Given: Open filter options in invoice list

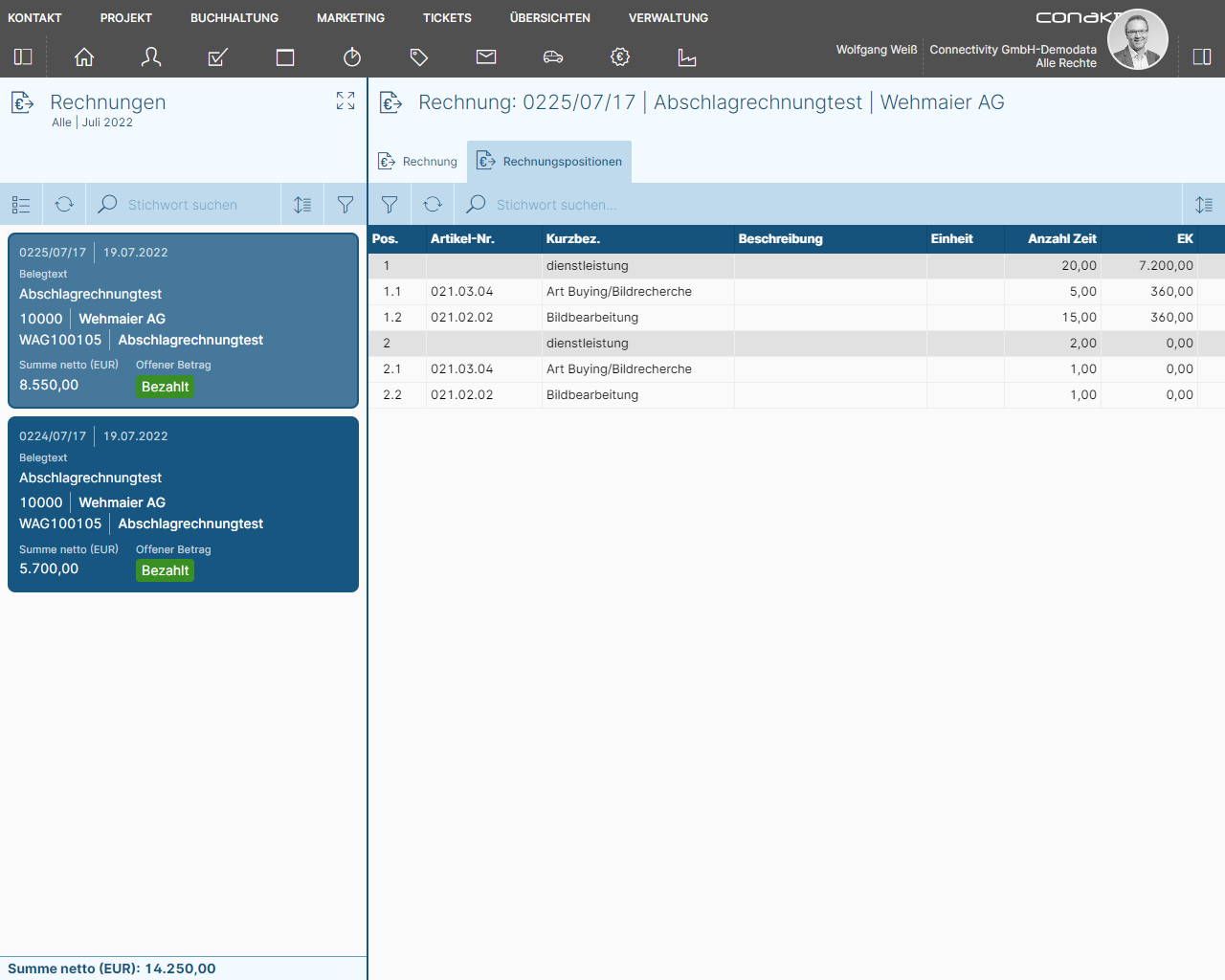Looking at the screenshot, I should tap(345, 205).
